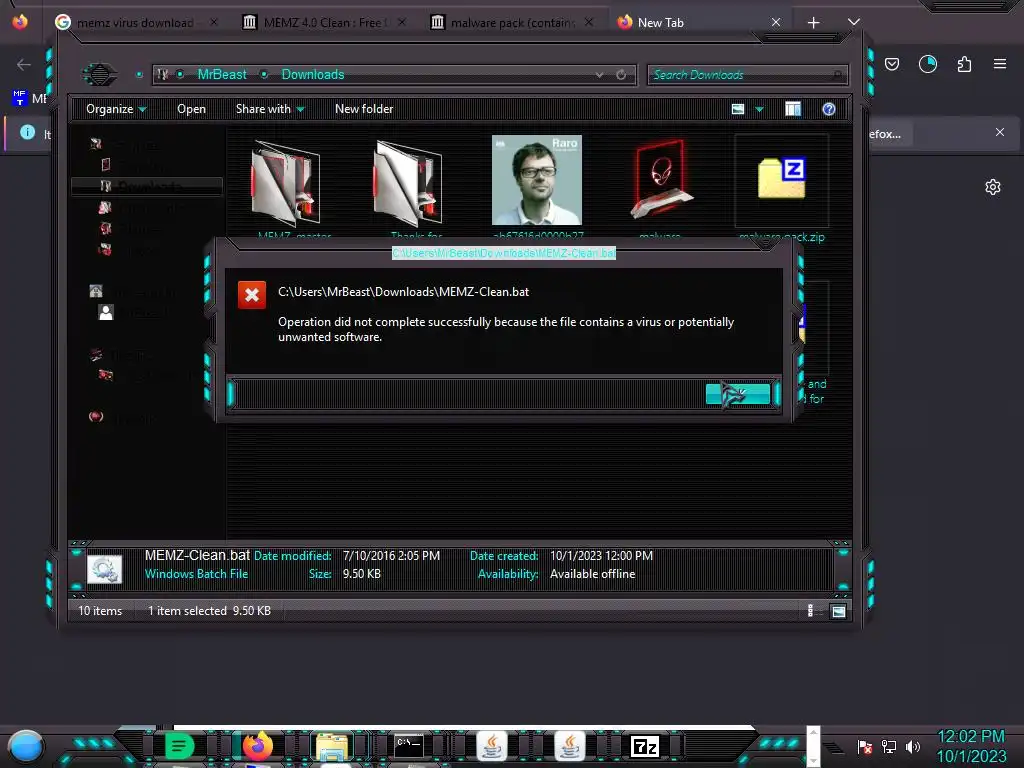Image resolution: width=1024 pixels, height=768 pixels.
Task: Expand the Share with dropdown
Action: tap(270, 109)
